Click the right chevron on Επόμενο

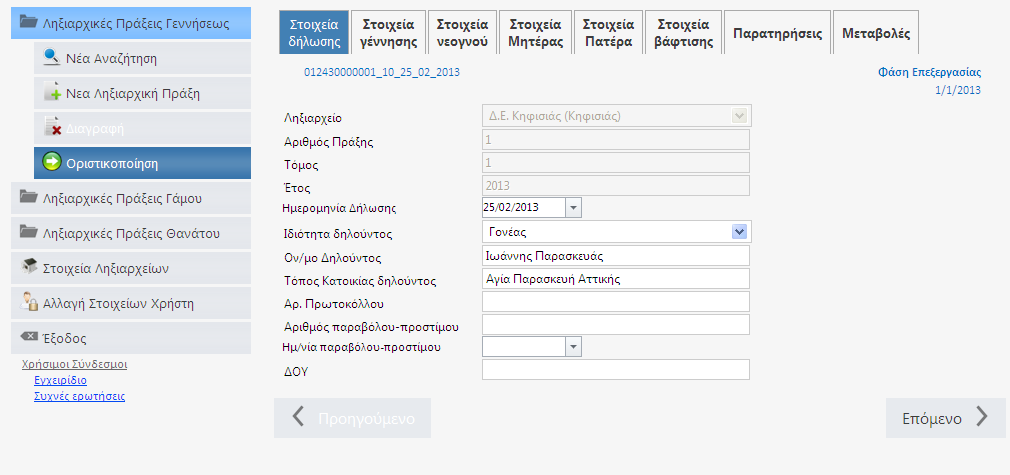pyautogui.click(x=982, y=418)
